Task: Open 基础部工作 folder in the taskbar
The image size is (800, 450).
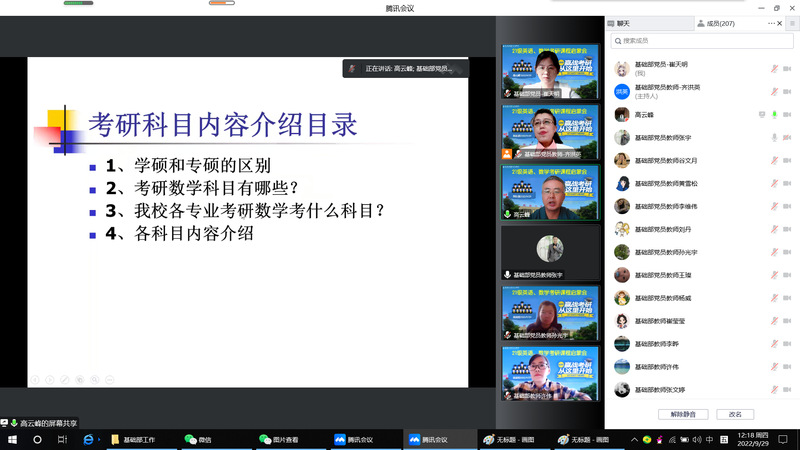Action: click(x=134, y=439)
